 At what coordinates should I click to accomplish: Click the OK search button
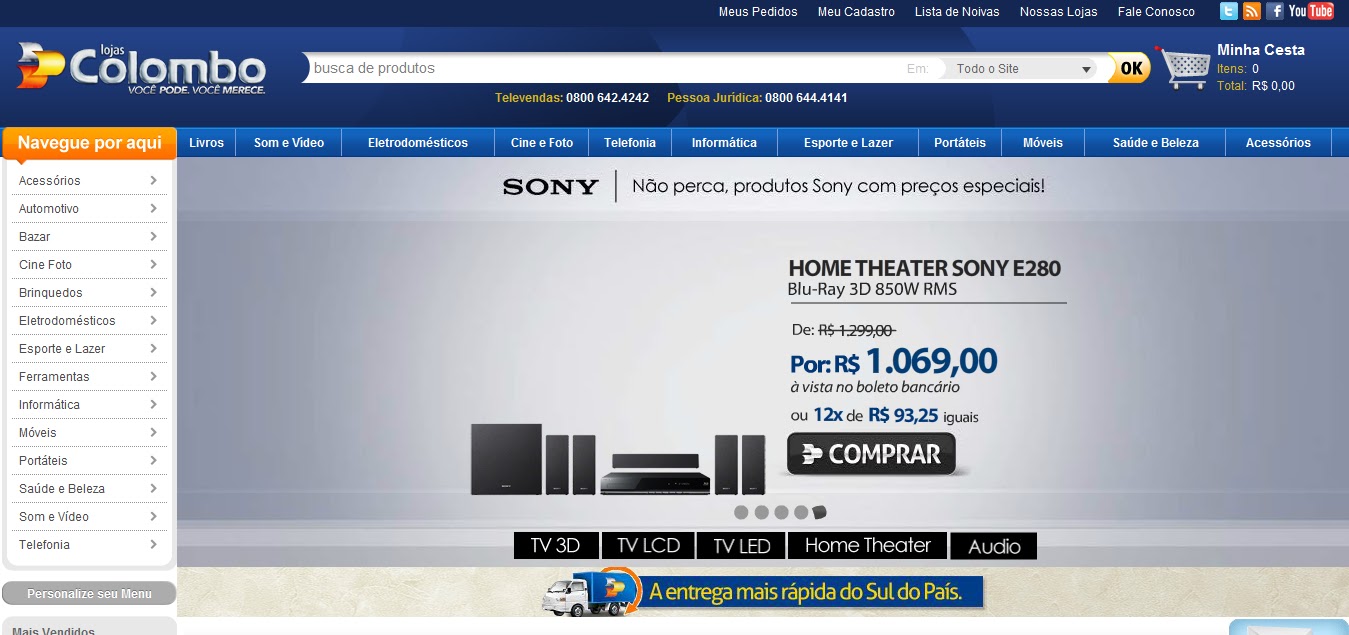(1130, 68)
